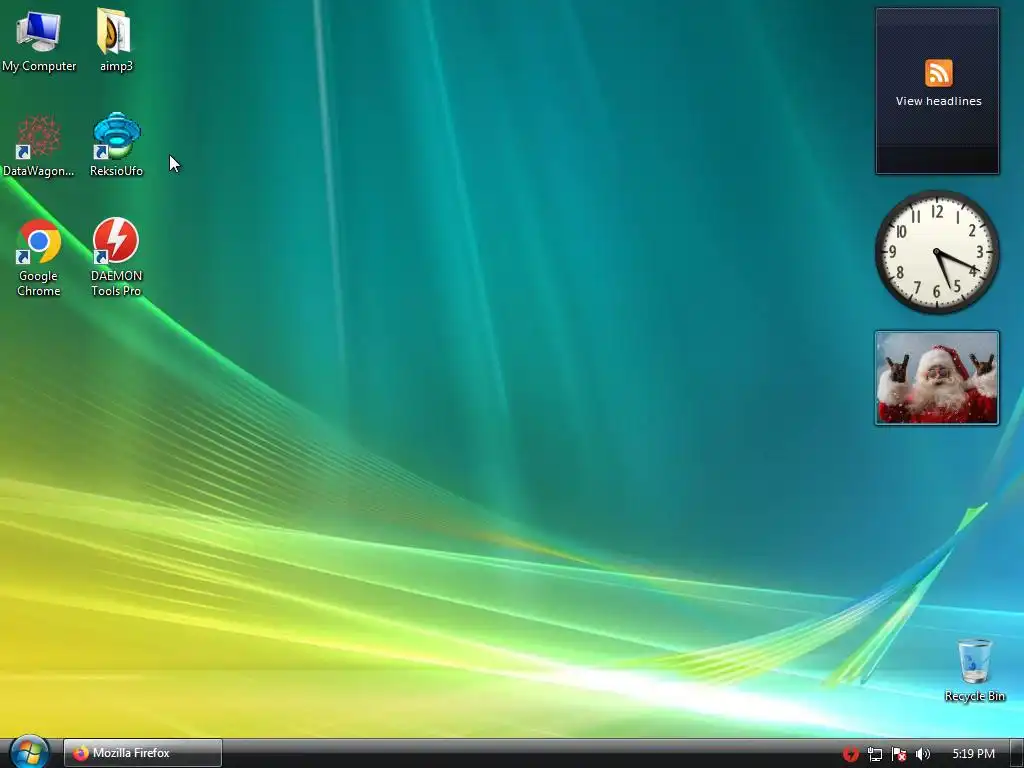This screenshot has width=1024, height=768.
Task: Click the Show desktop button
Action: pyautogui.click(x=1017, y=753)
